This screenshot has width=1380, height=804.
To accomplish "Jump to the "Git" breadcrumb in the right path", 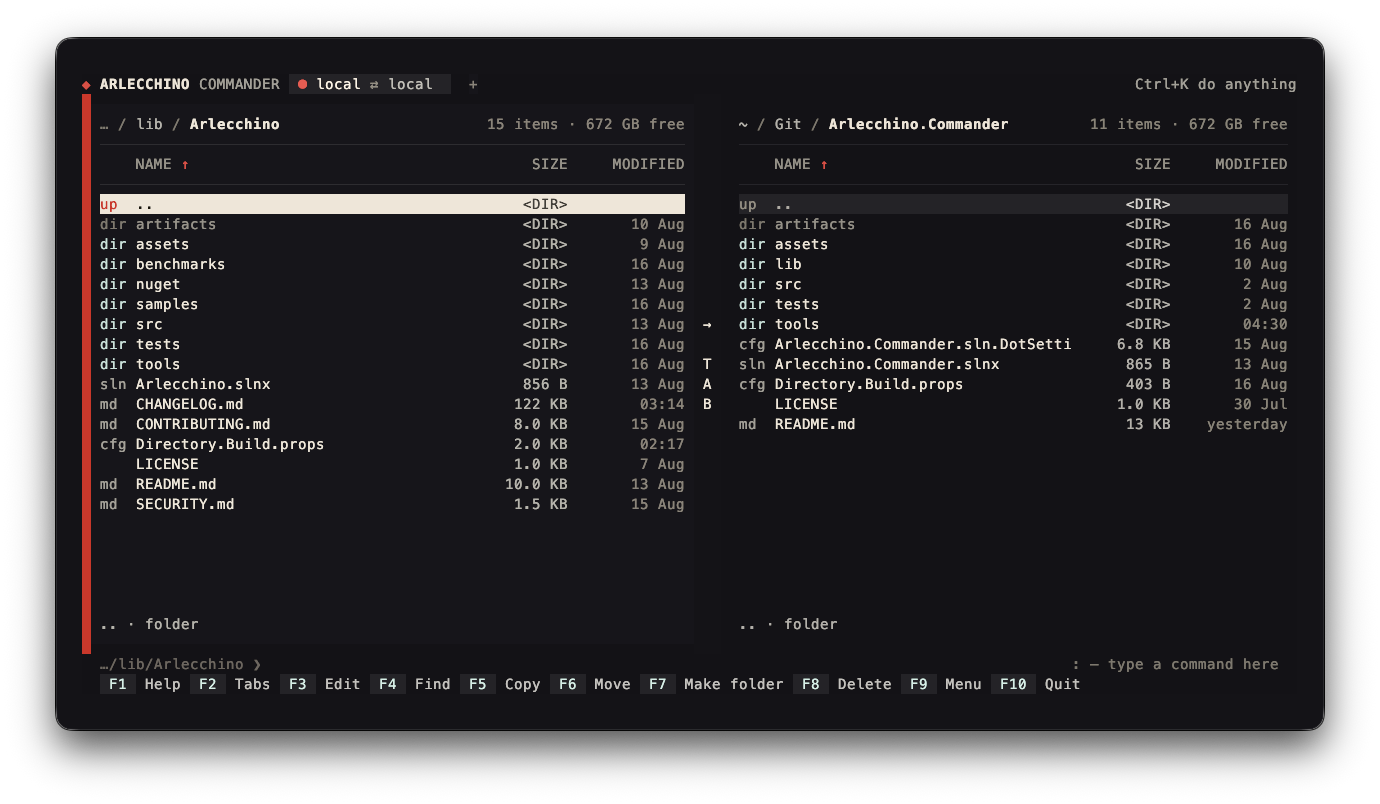I will (788, 124).
